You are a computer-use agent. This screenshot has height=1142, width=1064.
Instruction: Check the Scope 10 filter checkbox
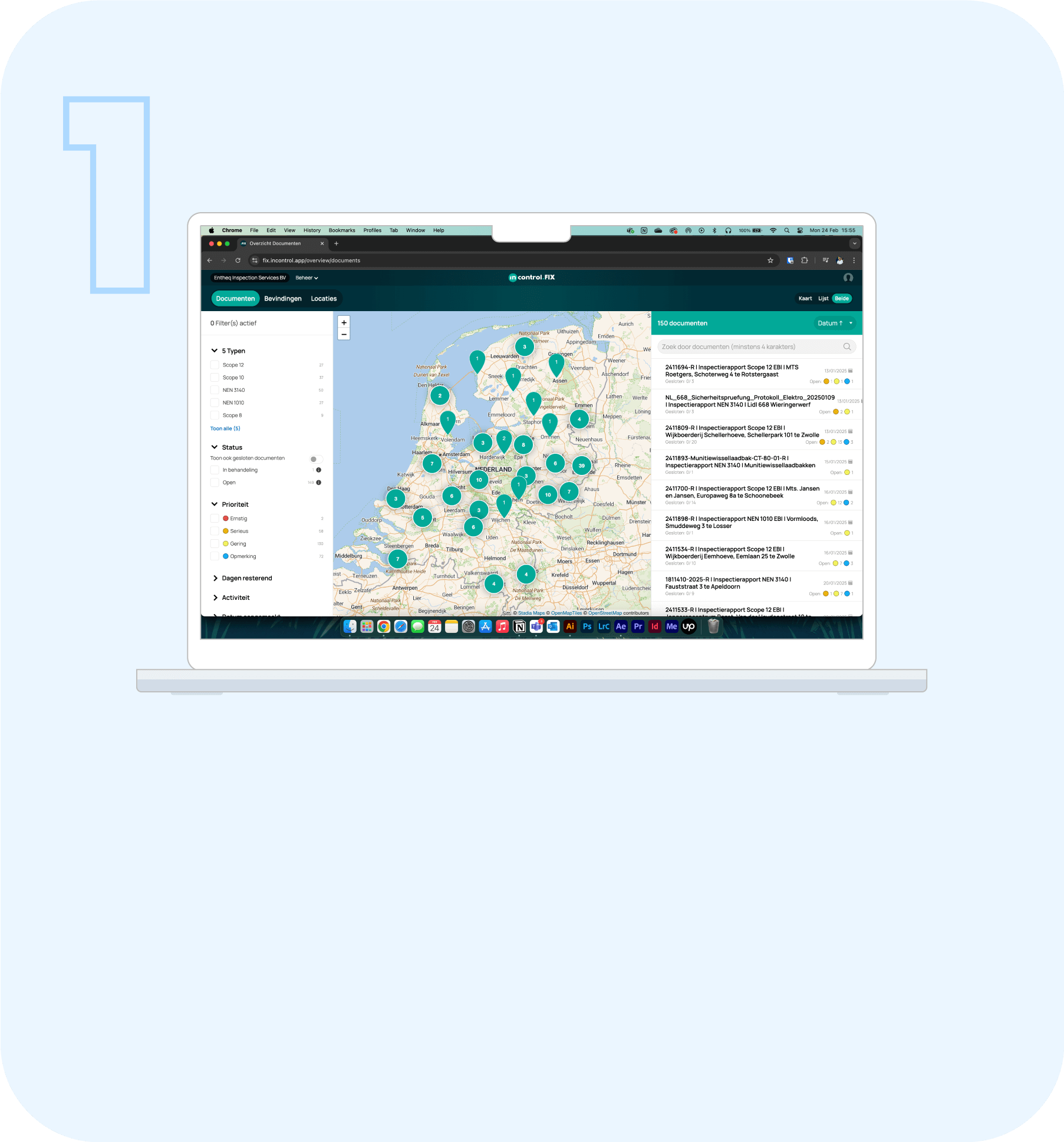215,378
